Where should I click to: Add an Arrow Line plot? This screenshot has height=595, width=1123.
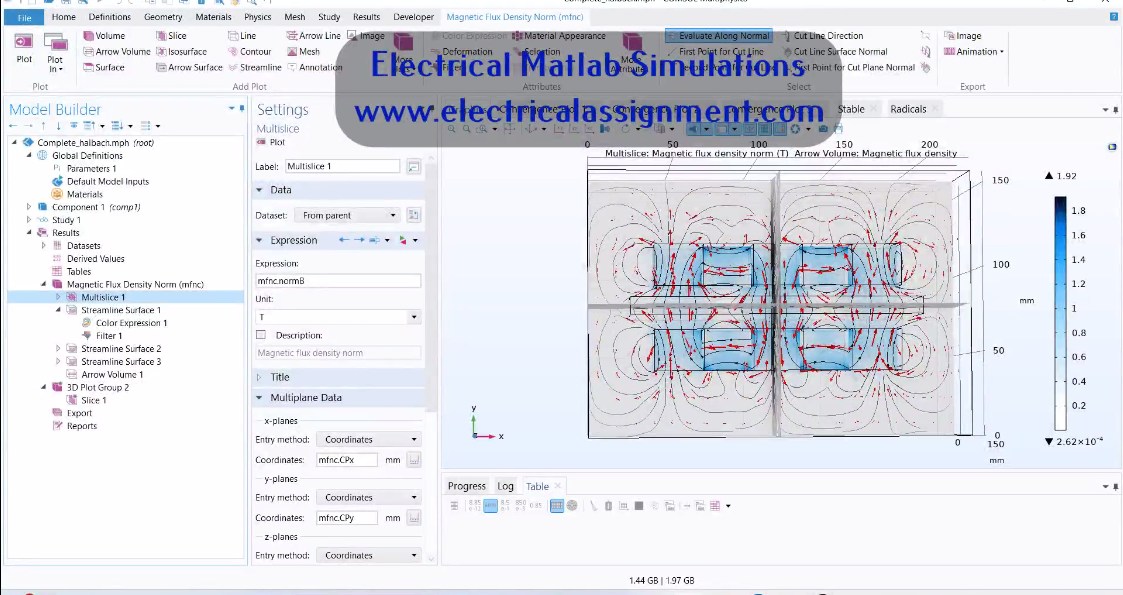pyautogui.click(x=314, y=36)
